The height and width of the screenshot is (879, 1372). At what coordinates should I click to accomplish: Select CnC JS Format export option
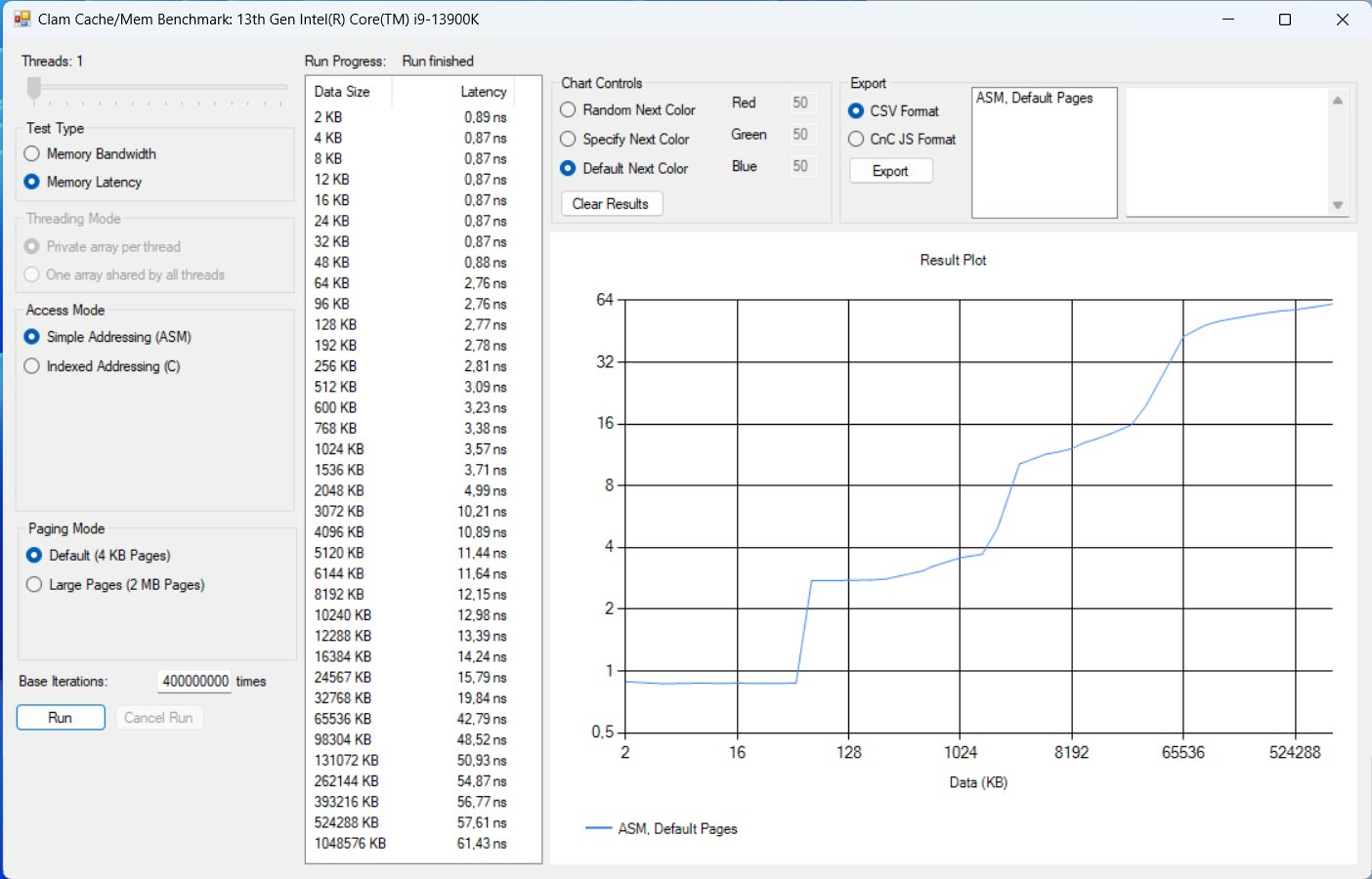(902, 139)
